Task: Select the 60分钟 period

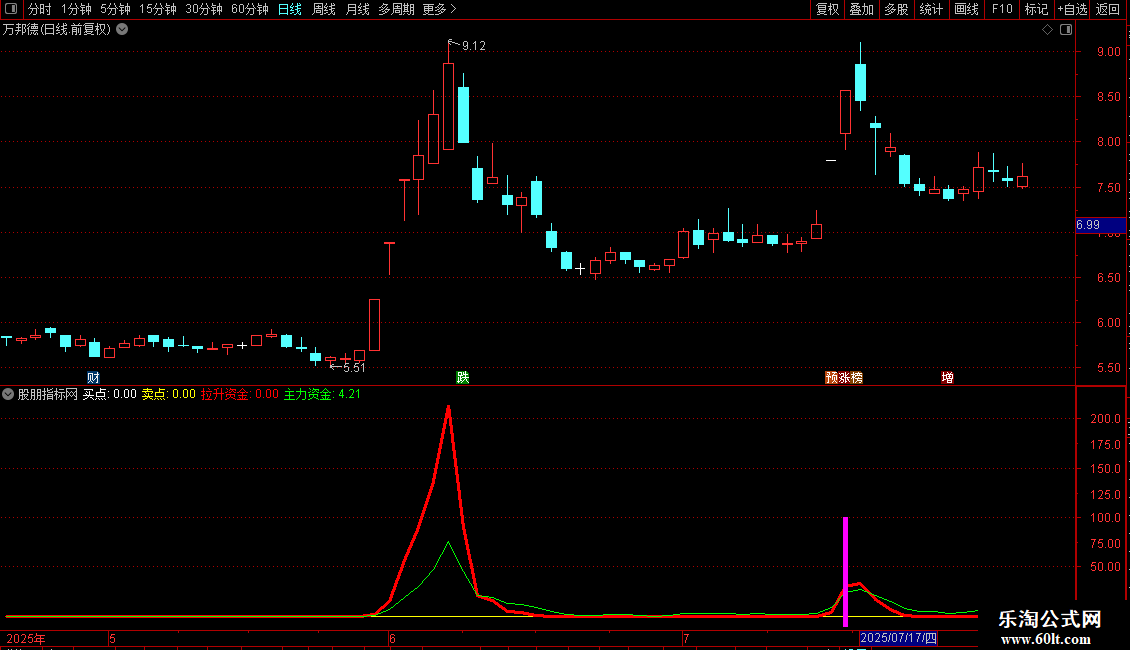Action: [x=250, y=9]
